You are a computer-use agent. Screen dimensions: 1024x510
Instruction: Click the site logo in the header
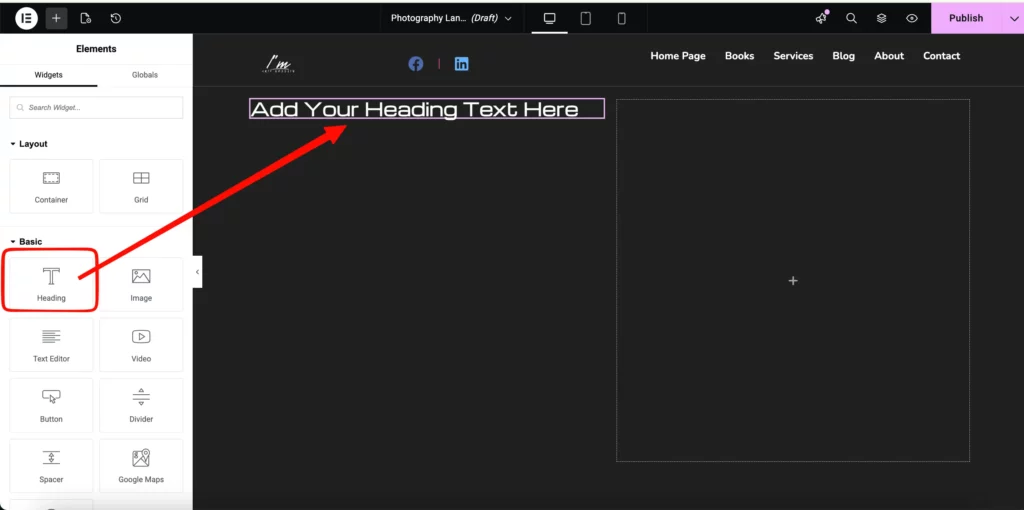(279, 63)
